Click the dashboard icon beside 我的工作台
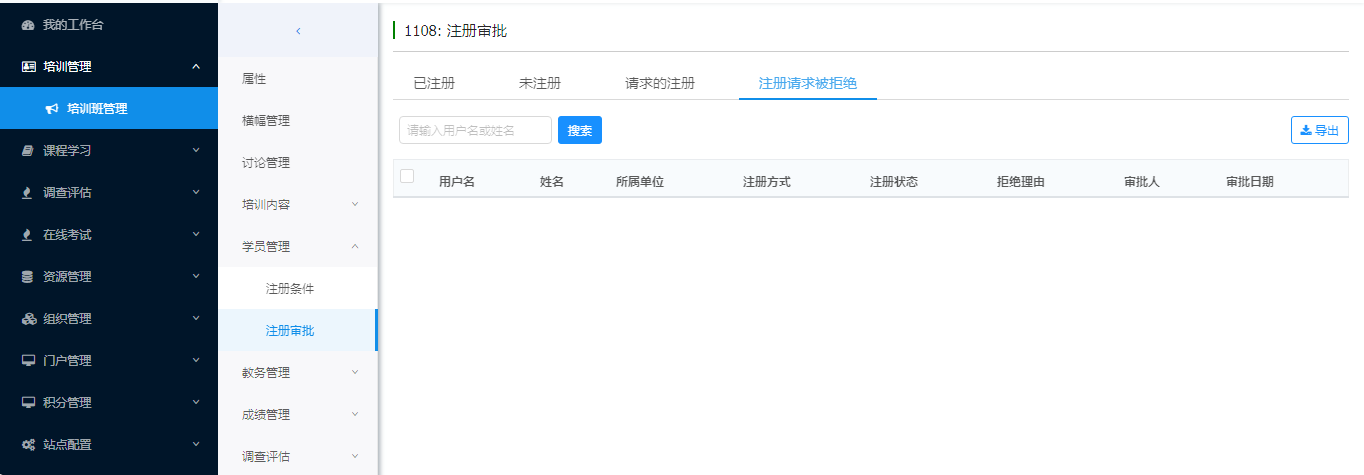 click(x=28, y=25)
